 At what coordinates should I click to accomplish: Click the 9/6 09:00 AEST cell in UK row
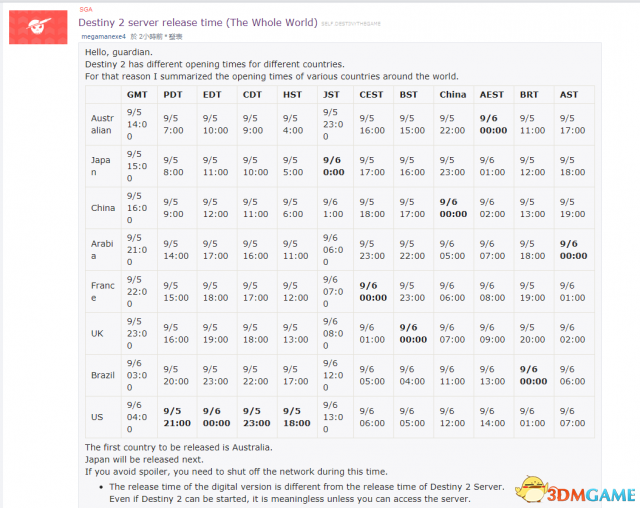pos(492,333)
